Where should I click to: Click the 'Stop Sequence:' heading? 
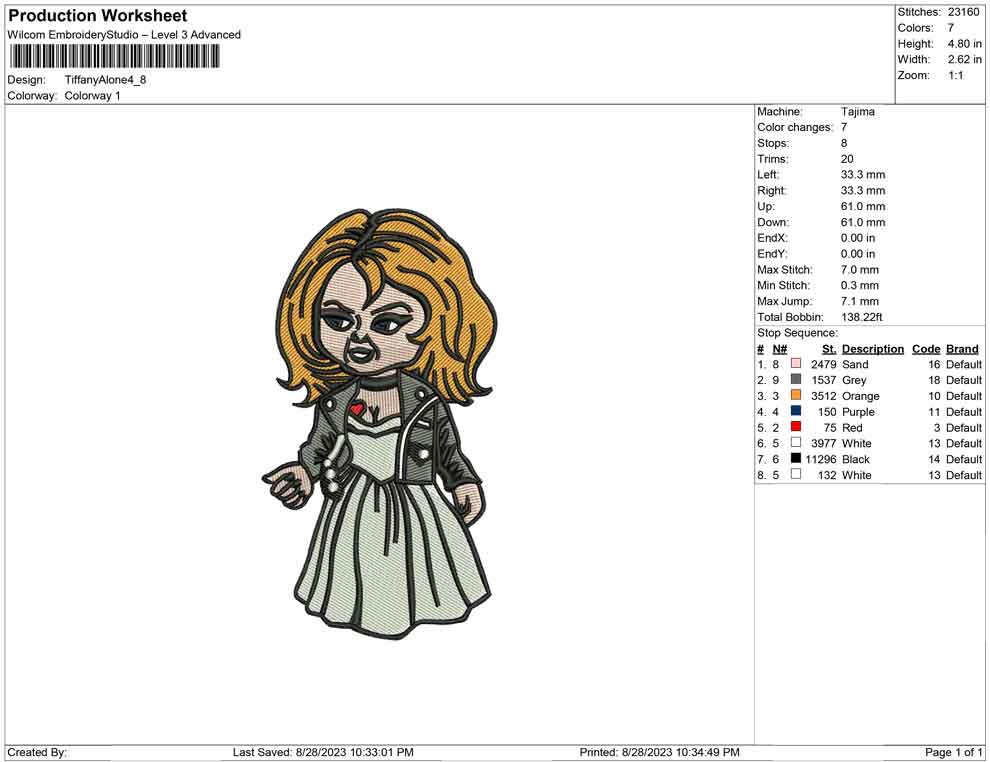tap(797, 333)
